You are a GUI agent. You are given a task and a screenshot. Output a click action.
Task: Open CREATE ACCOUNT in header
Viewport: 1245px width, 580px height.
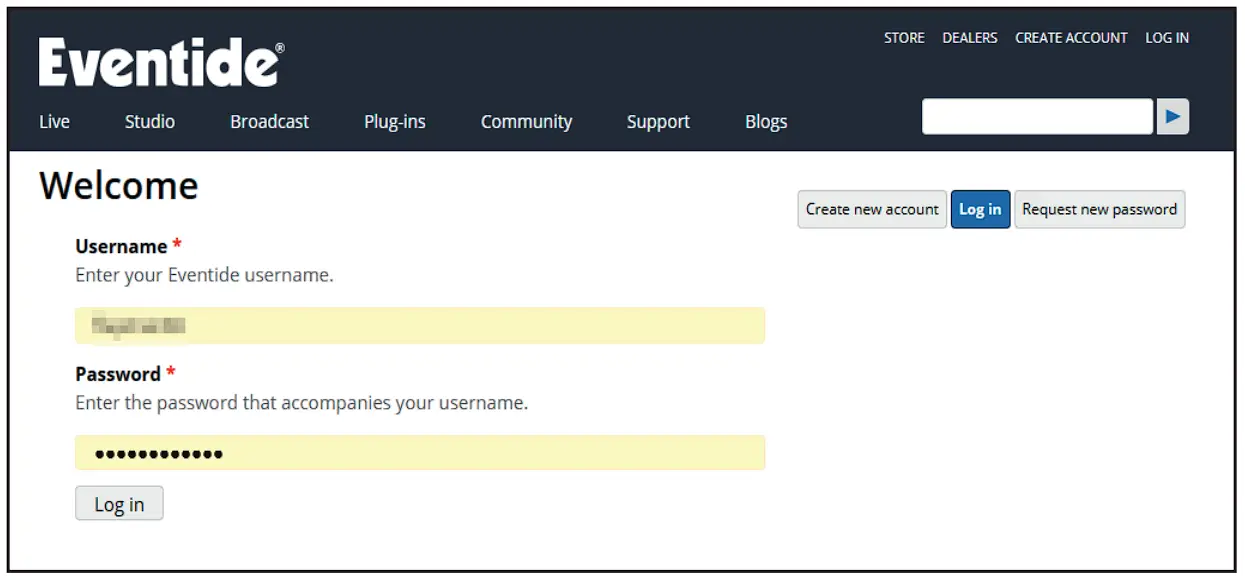(x=1071, y=38)
